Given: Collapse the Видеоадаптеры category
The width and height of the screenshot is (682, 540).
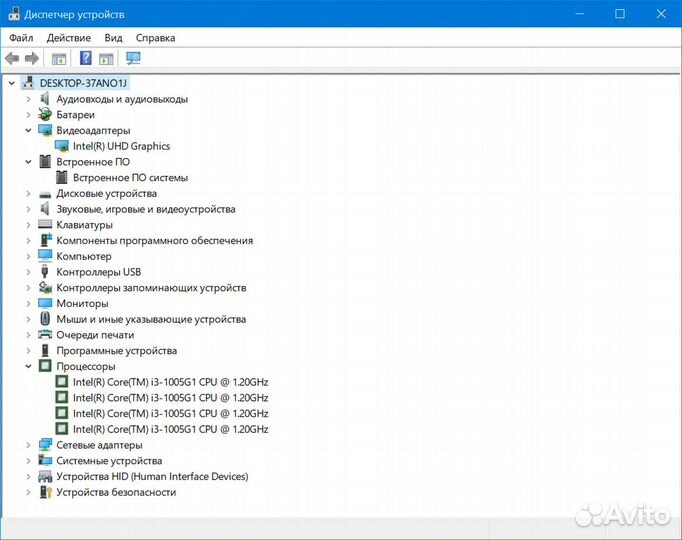Looking at the screenshot, I should 29,130.
